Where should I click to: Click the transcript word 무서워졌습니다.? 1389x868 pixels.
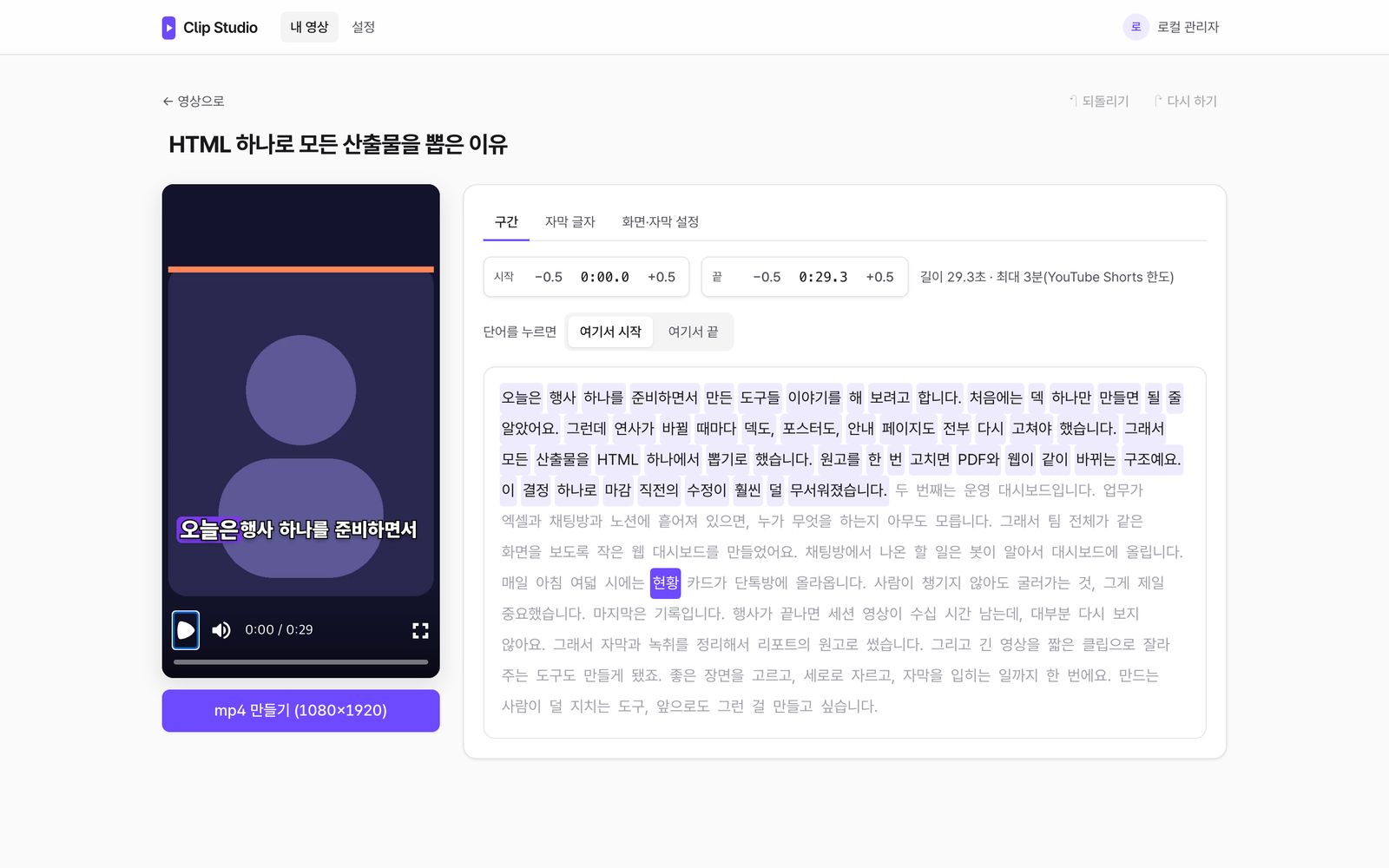click(x=838, y=490)
